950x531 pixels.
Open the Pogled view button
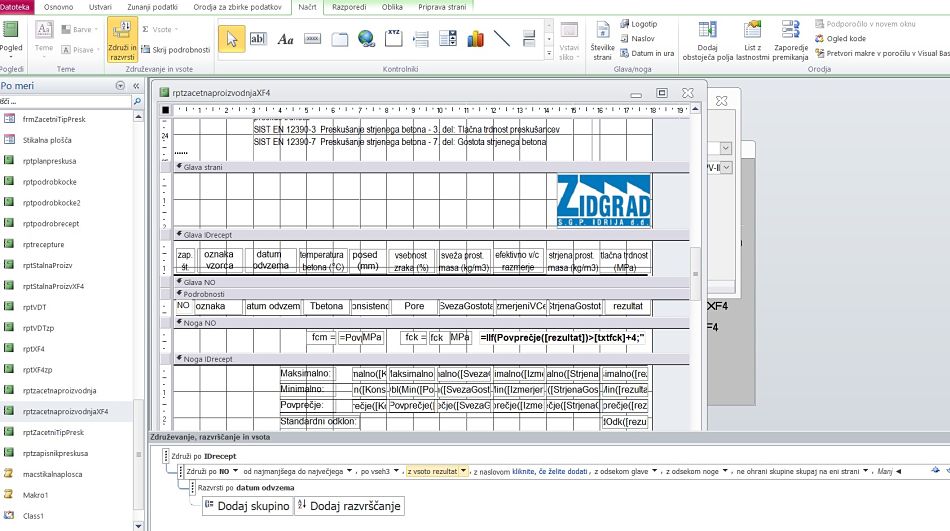(11, 39)
